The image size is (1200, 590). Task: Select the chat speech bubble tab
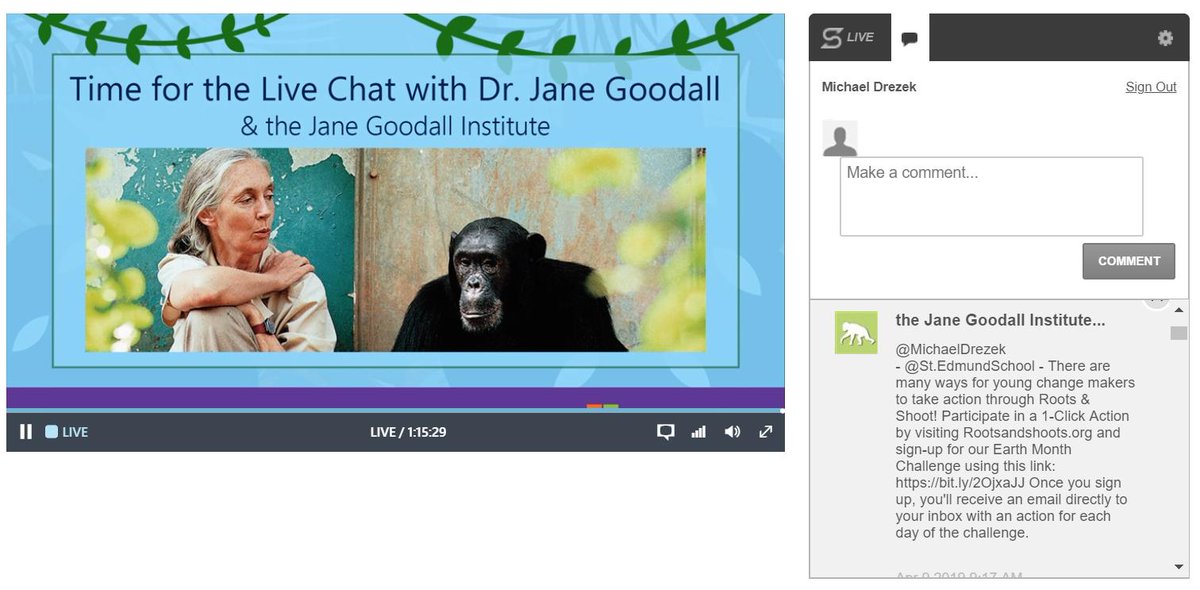point(909,38)
